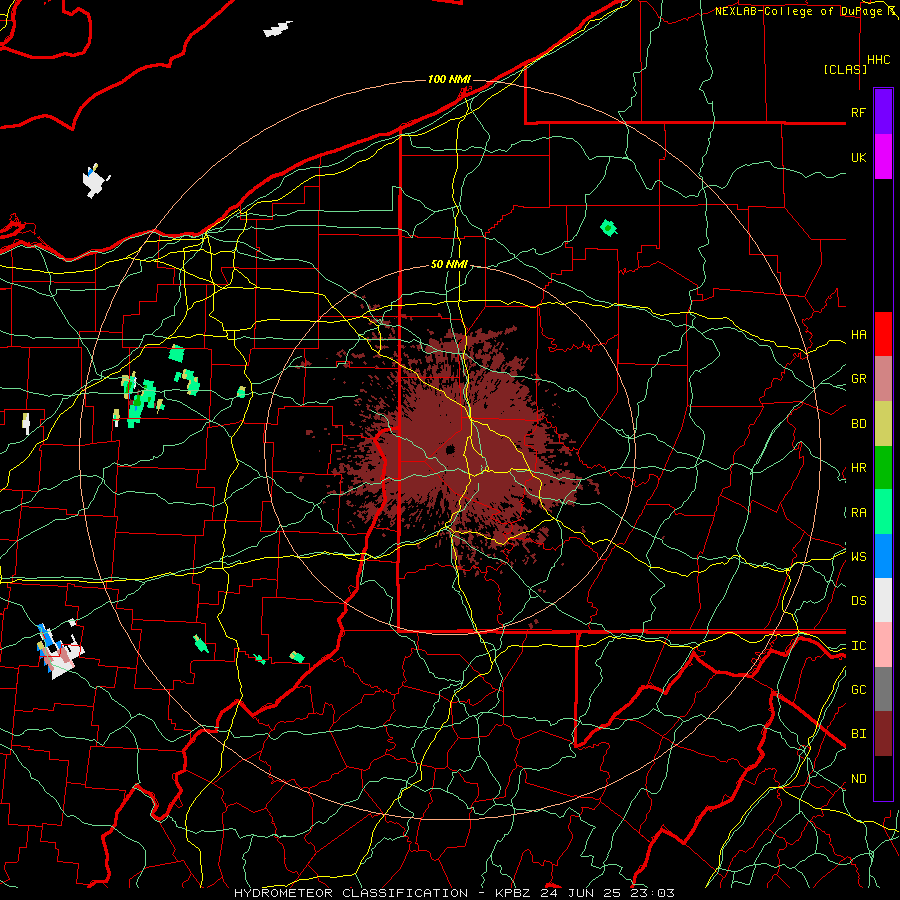
Task: Click the Hydrometeor Classification KPBZ title caption
Action: [454, 893]
